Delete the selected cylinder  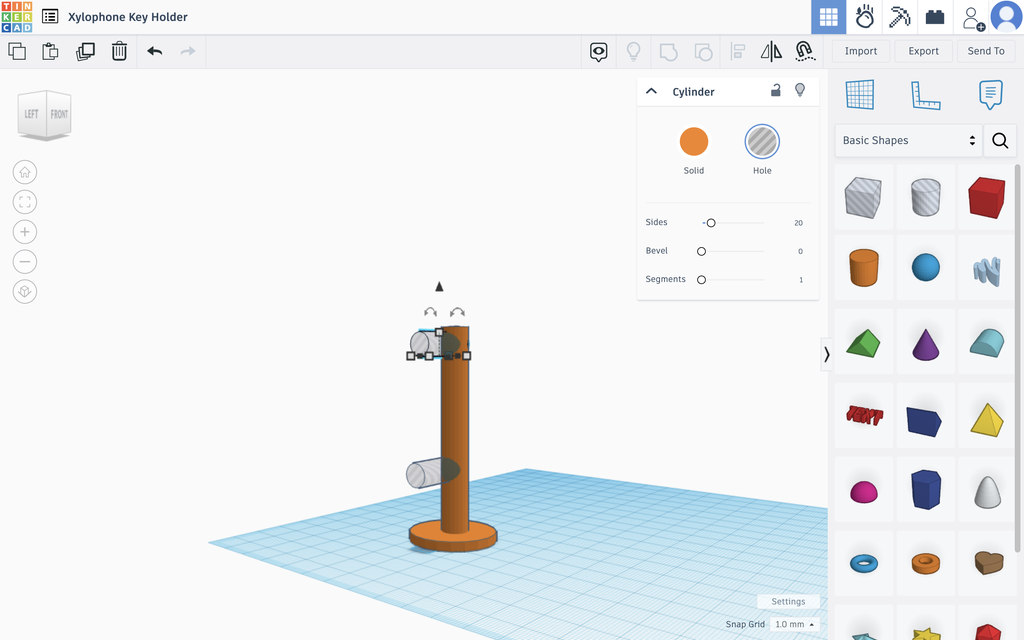point(119,51)
